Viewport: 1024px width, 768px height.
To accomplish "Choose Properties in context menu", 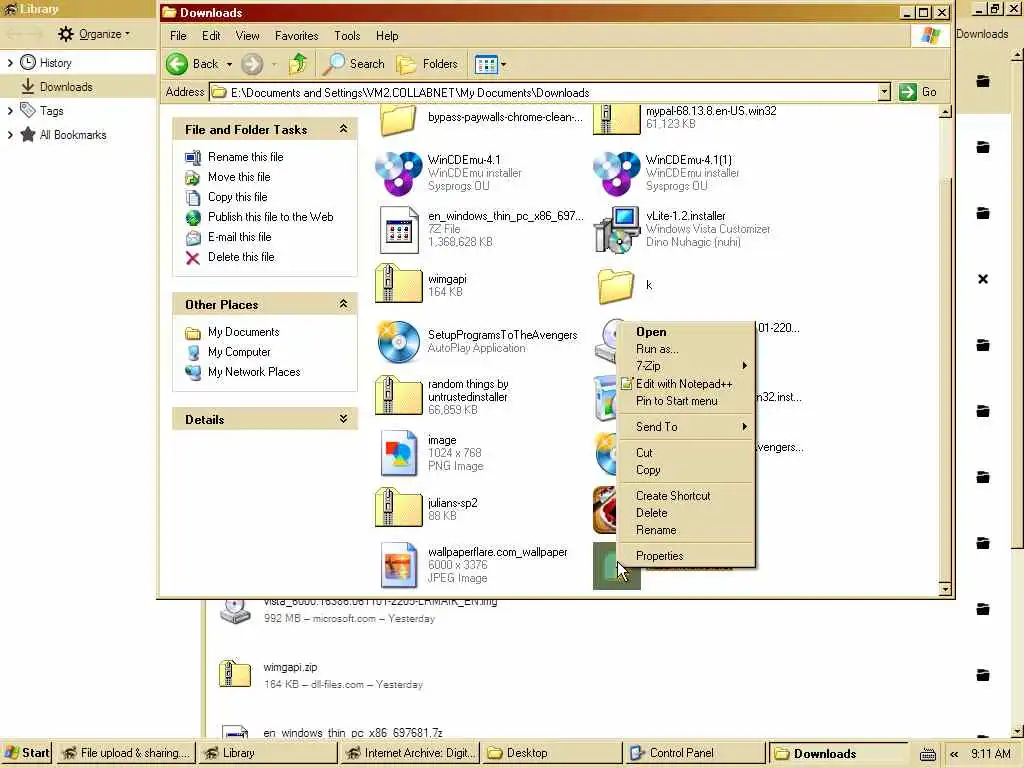I will click(686, 556).
